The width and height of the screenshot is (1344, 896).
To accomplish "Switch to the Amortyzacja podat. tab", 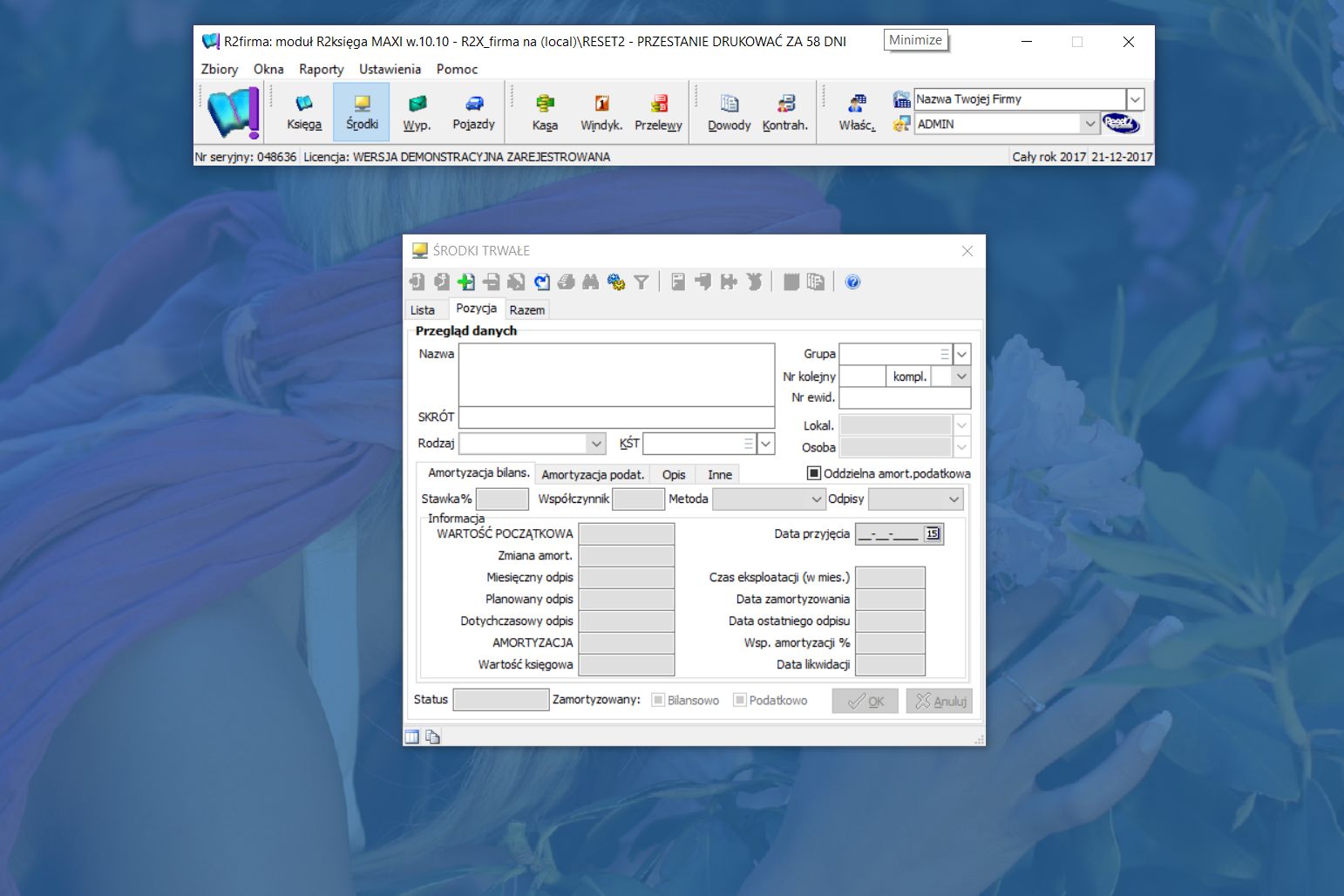I will point(592,474).
